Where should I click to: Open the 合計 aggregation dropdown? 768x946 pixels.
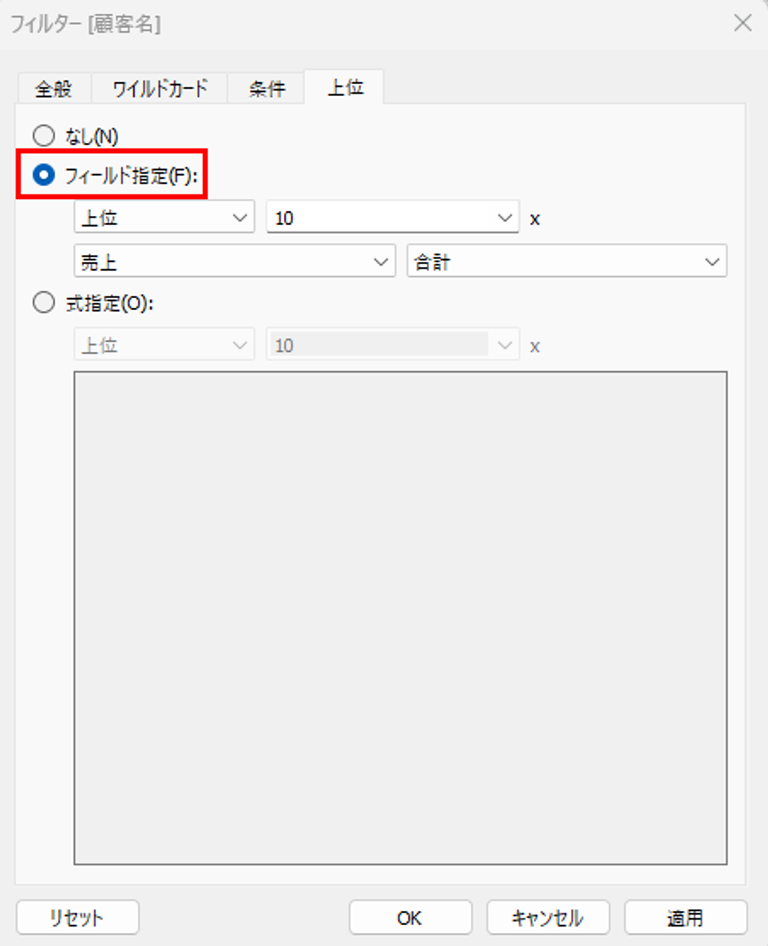(567, 261)
